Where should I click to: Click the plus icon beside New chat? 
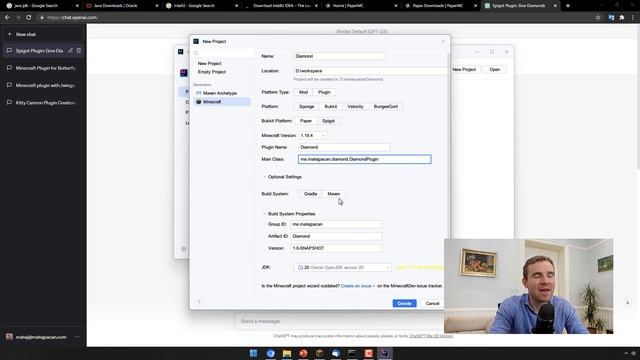(x=9, y=34)
